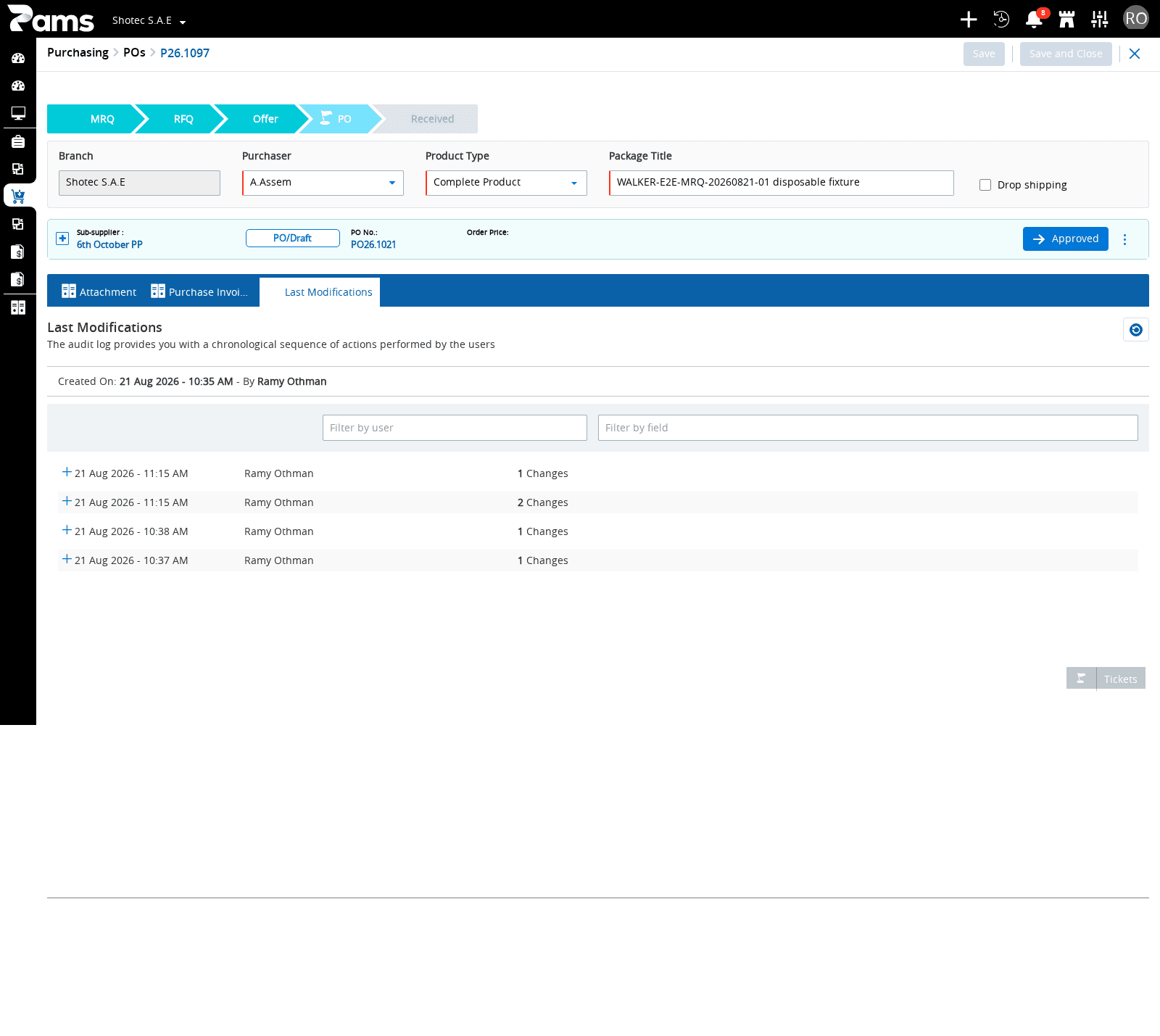This screenshot has height=1036, width=1160.
Task: Click the PO/Draft status button
Action: click(x=292, y=238)
